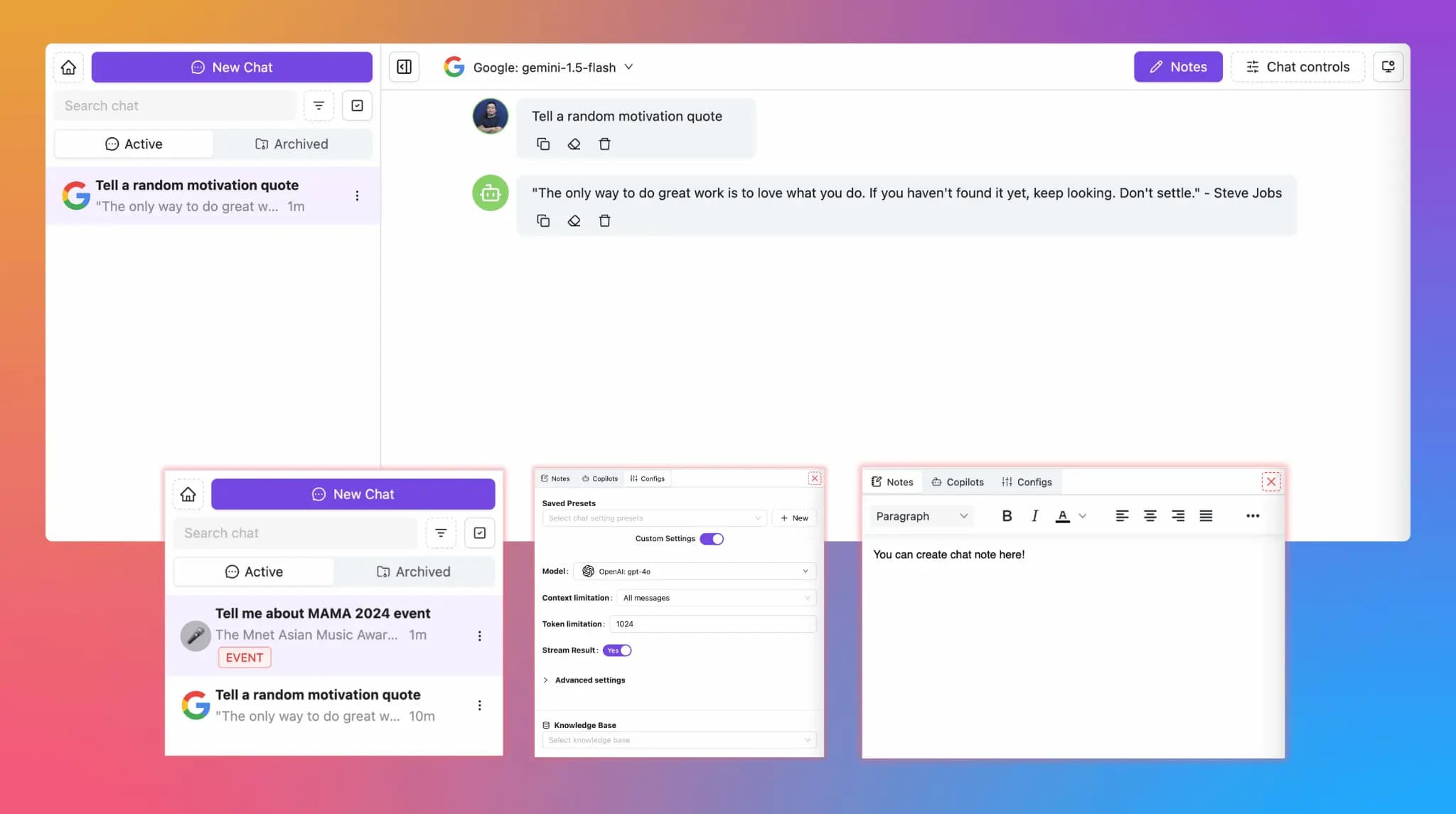Click the plus New preset button
Image resolution: width=1456 pixels, height=814 pixels.
point(794,518)
